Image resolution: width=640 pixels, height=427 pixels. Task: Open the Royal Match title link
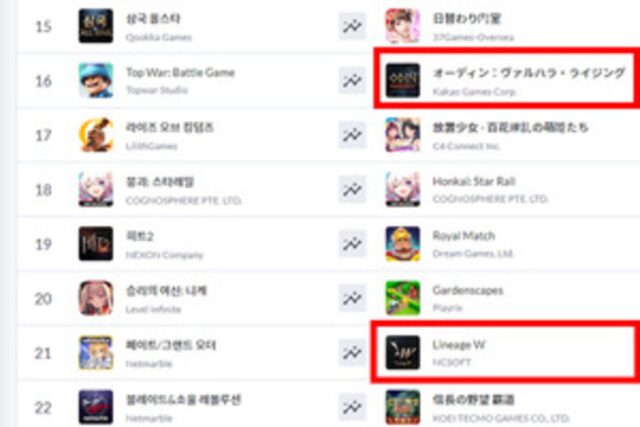coord(464,236)
